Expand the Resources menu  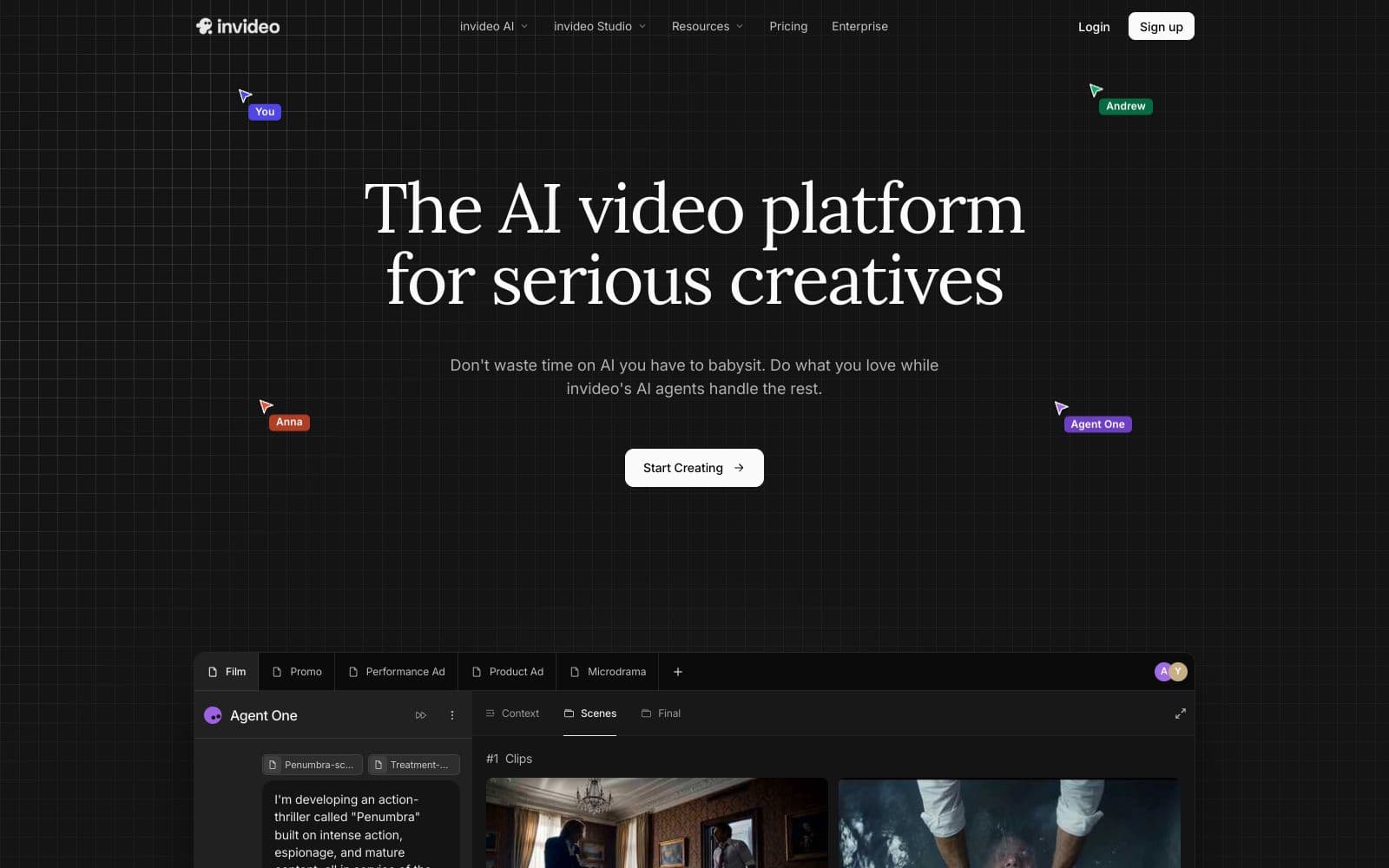(x=708, y=26)
